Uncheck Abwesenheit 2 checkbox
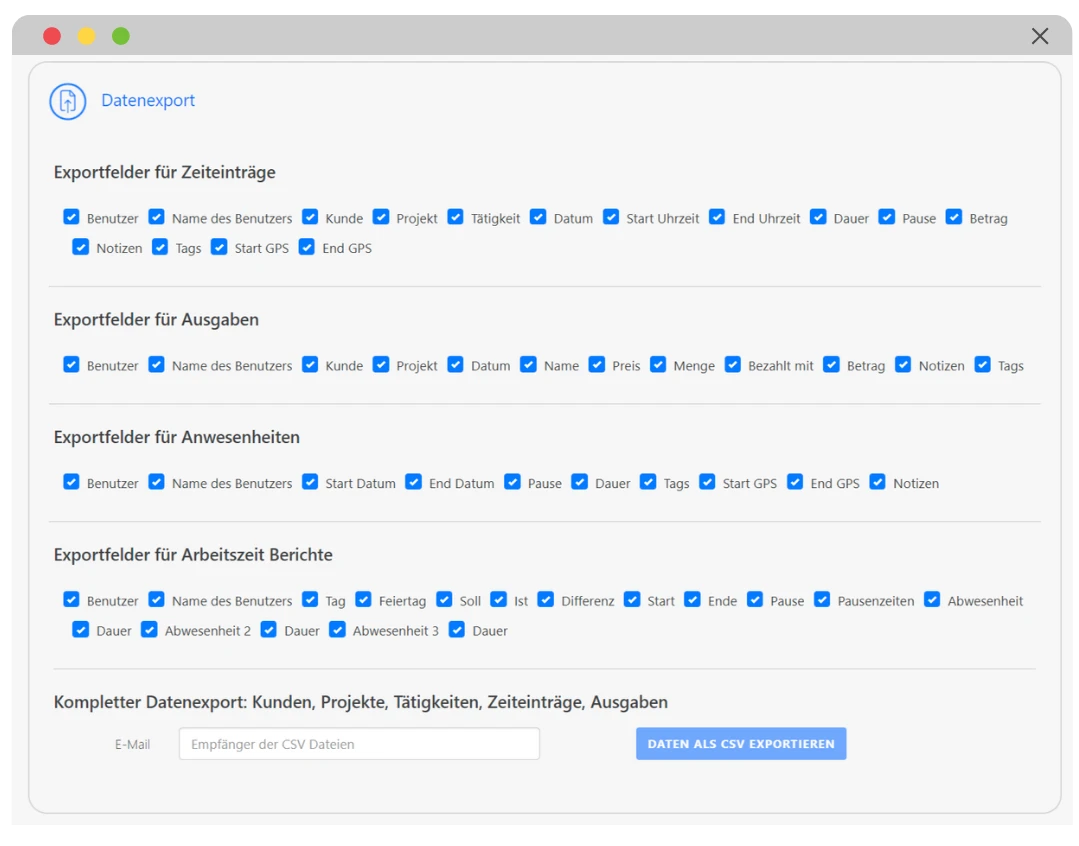 149,630
